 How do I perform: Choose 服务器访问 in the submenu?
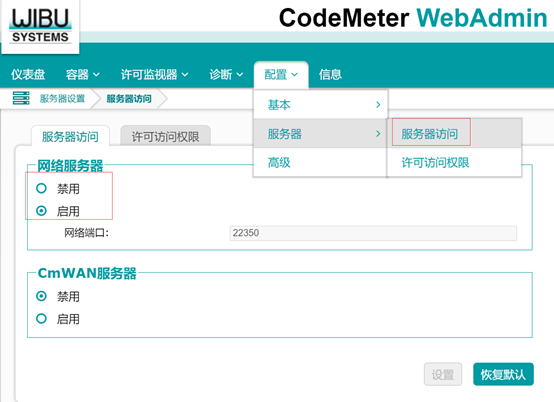(x=430, y=134)
